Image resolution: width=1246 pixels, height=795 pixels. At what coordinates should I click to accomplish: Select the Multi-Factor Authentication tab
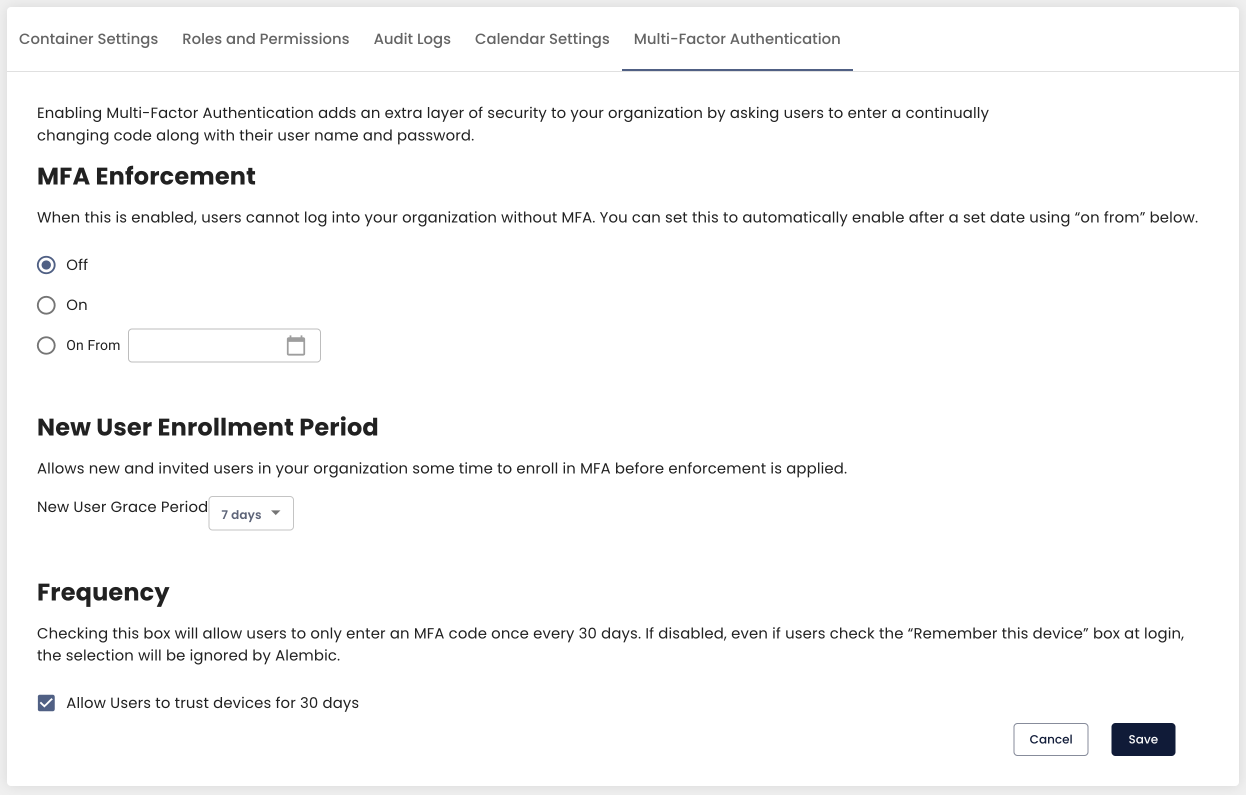(736, 39)
